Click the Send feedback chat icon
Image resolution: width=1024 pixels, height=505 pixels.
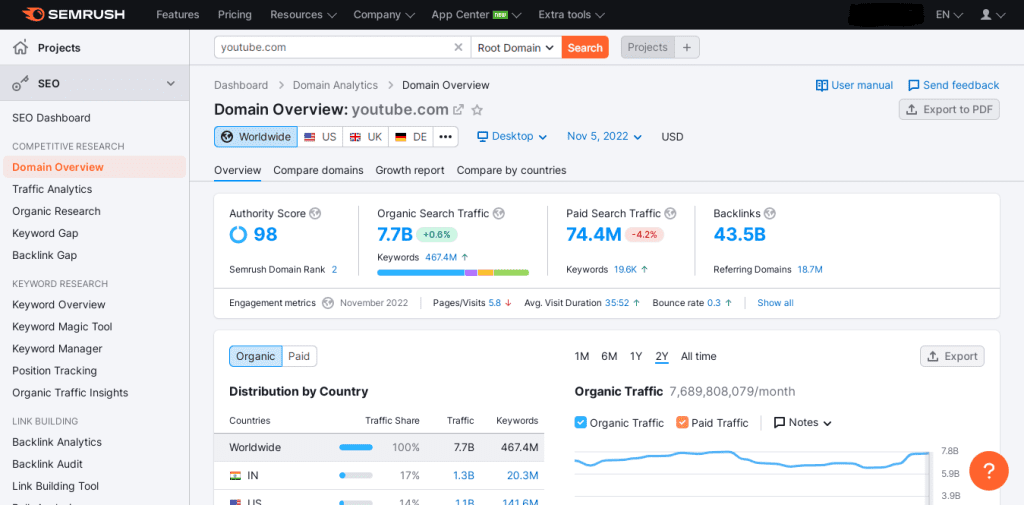tap(914, 85)
